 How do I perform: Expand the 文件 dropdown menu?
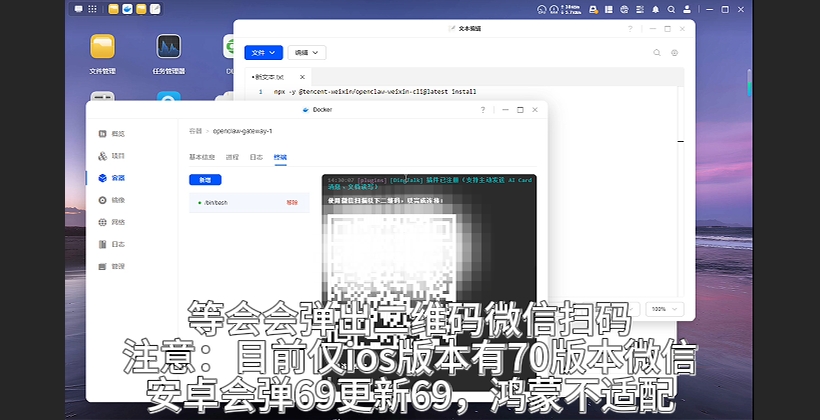coord(264,52)
